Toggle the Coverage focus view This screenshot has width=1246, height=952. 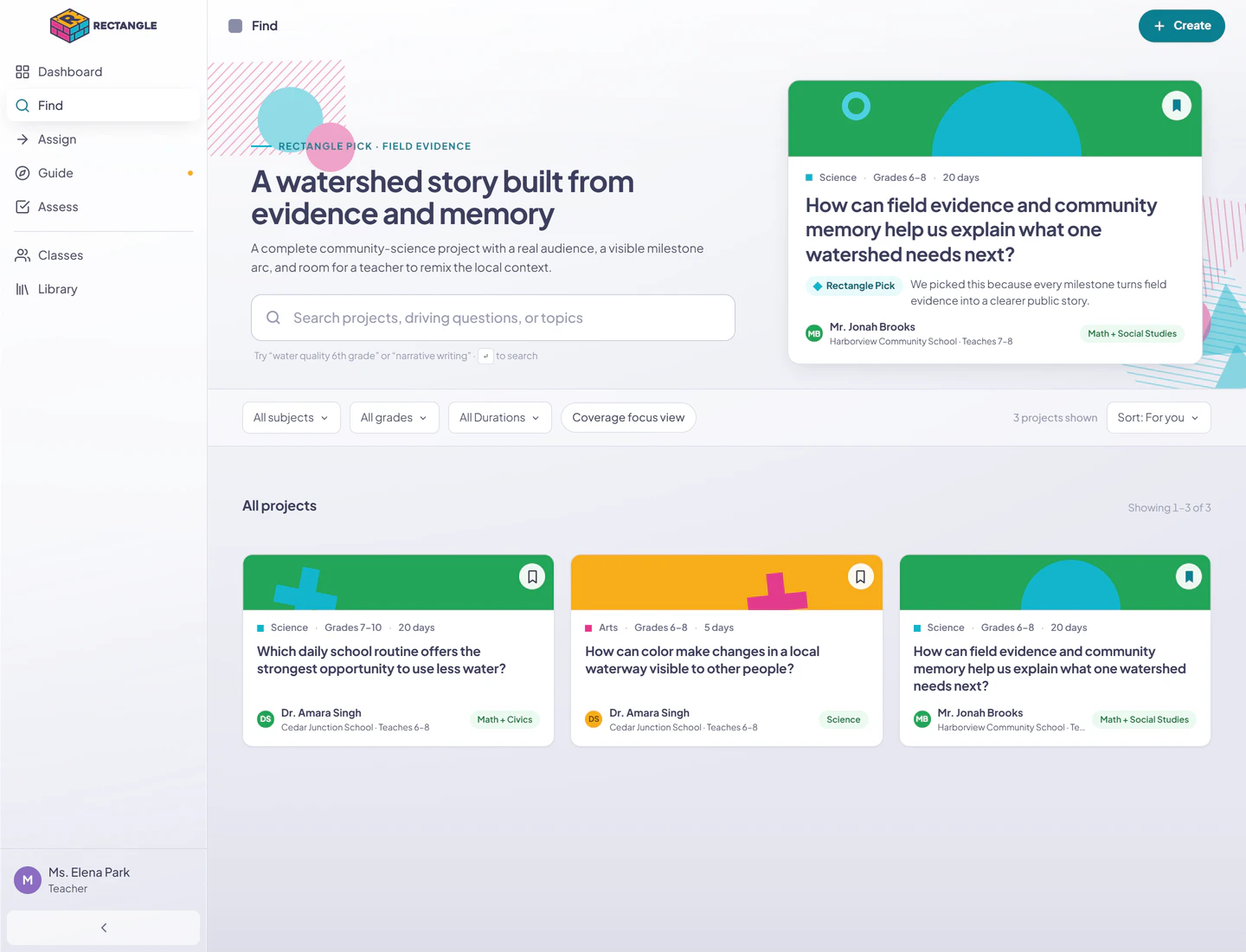628,417
